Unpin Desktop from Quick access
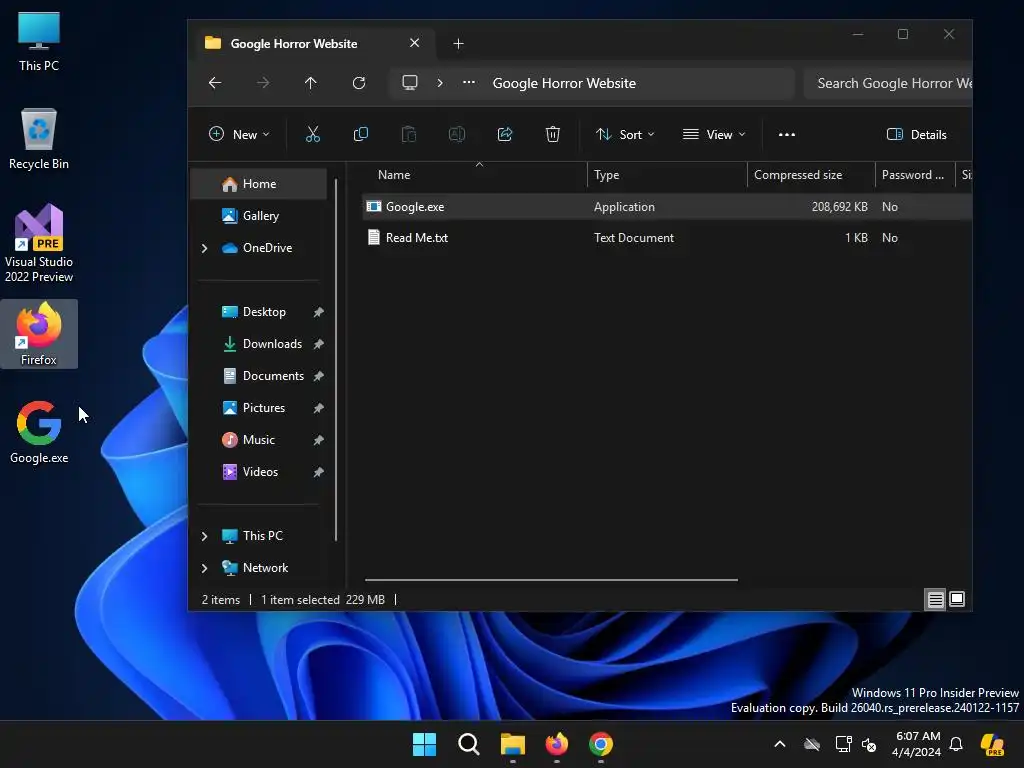The image size is (1024, 768). tap(319, 312)
